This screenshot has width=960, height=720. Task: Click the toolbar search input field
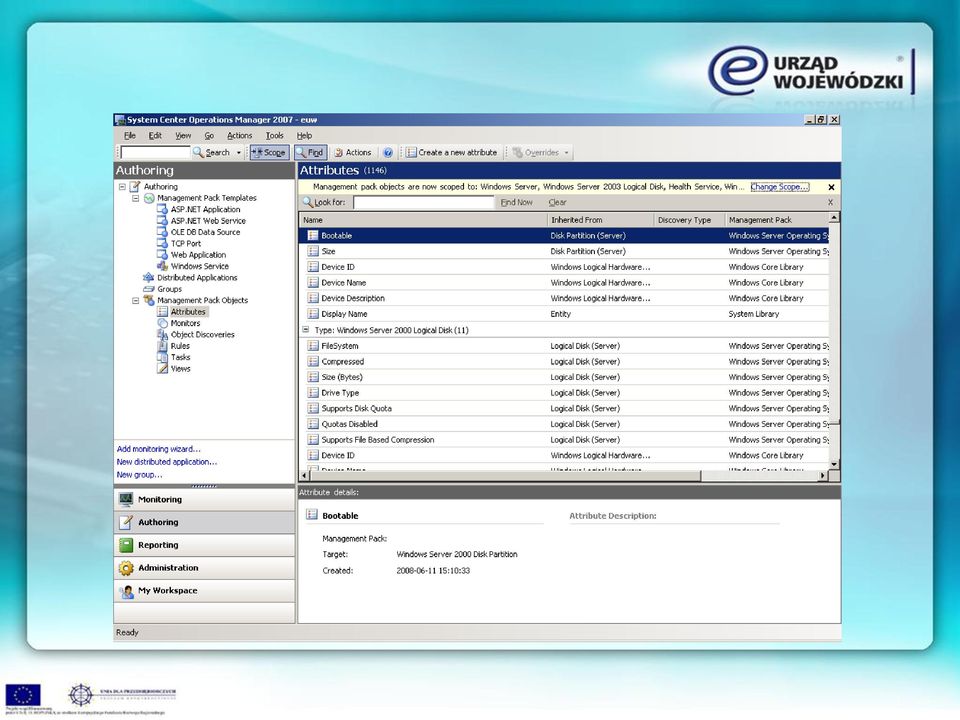tap(156, 152)
